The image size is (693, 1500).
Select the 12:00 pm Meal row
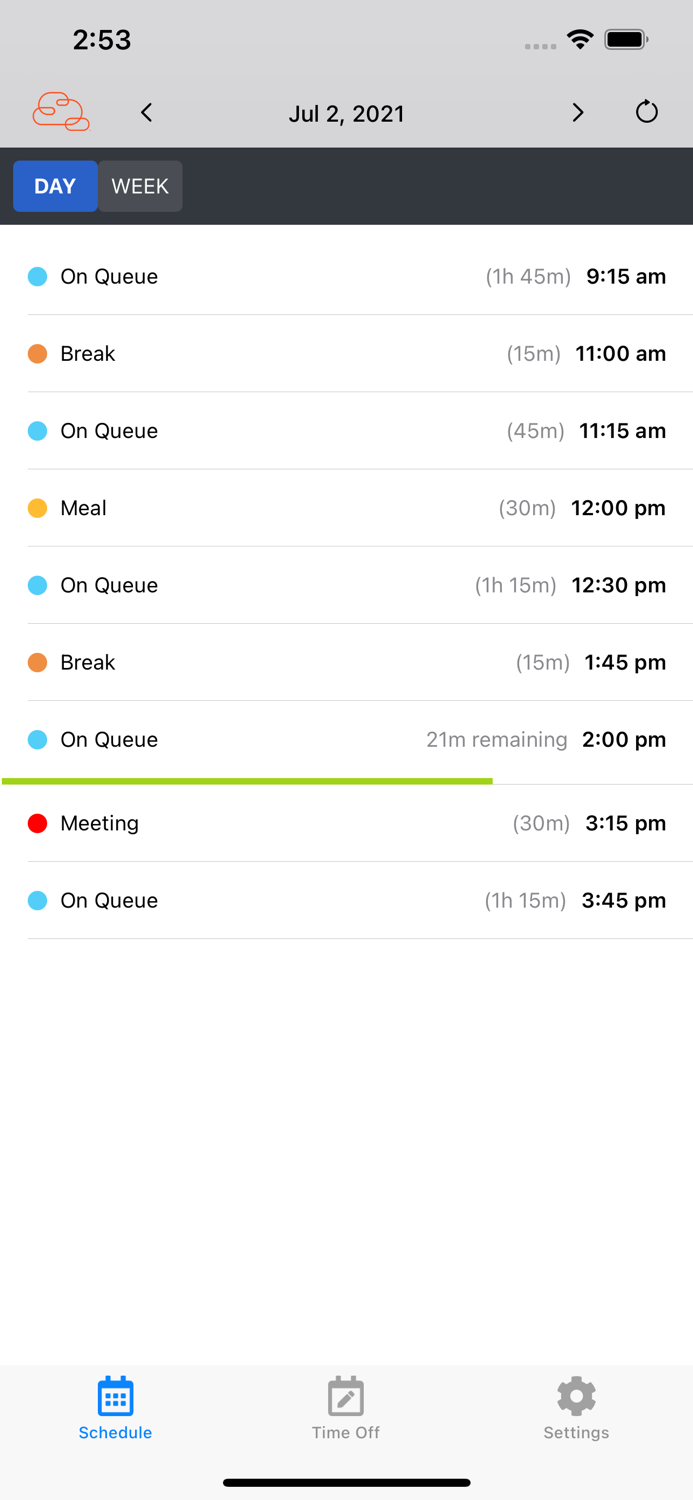click(x=346, y=508)
